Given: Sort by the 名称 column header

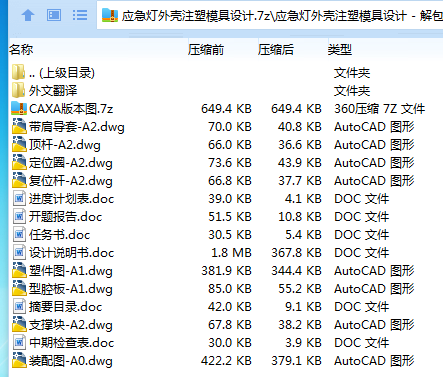Looking at the screenshot, I should [x=21, y=50].
